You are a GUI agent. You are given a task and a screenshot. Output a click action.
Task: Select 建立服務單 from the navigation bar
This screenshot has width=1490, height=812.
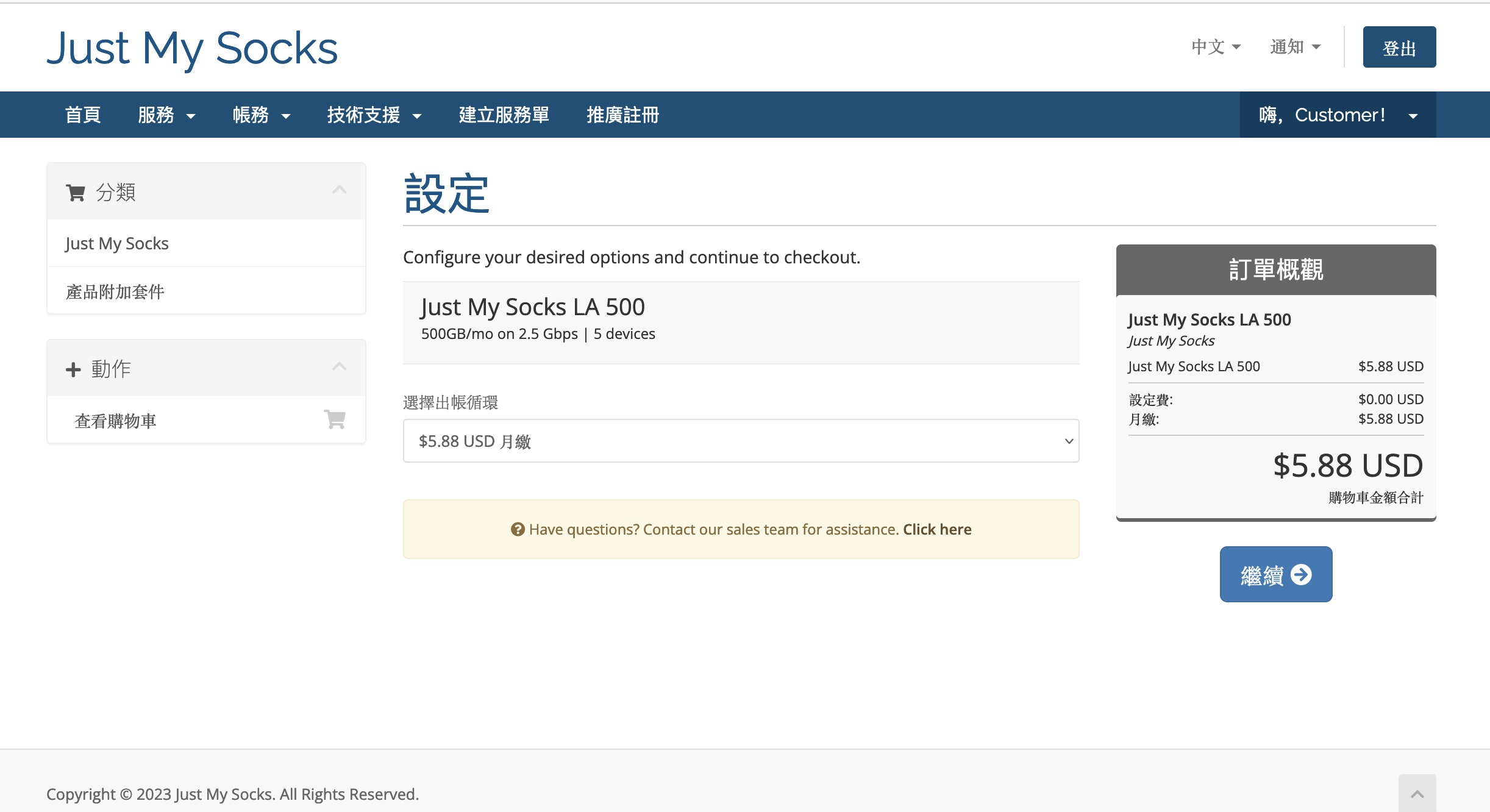point(503,115)
